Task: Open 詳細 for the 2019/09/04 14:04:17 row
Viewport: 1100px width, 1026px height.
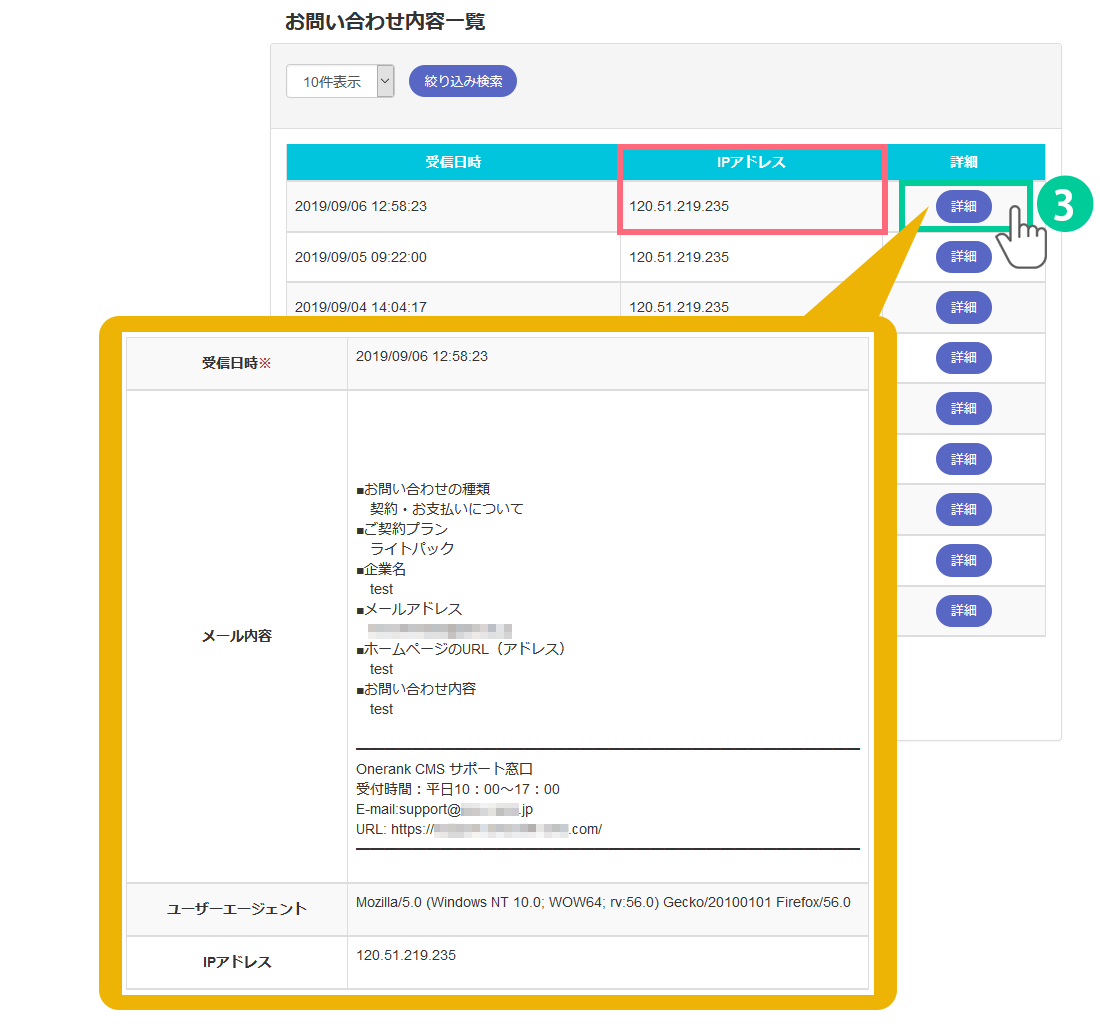Action: tap(963, 307)
